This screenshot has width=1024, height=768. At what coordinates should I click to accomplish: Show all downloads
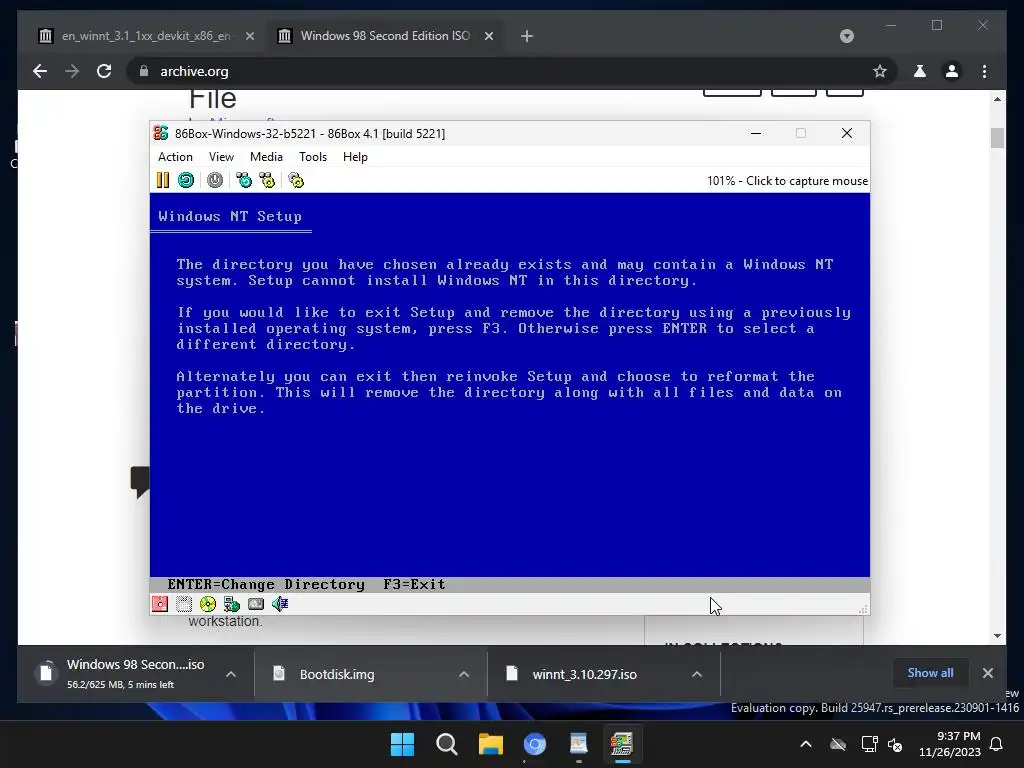tap(930, 673)
